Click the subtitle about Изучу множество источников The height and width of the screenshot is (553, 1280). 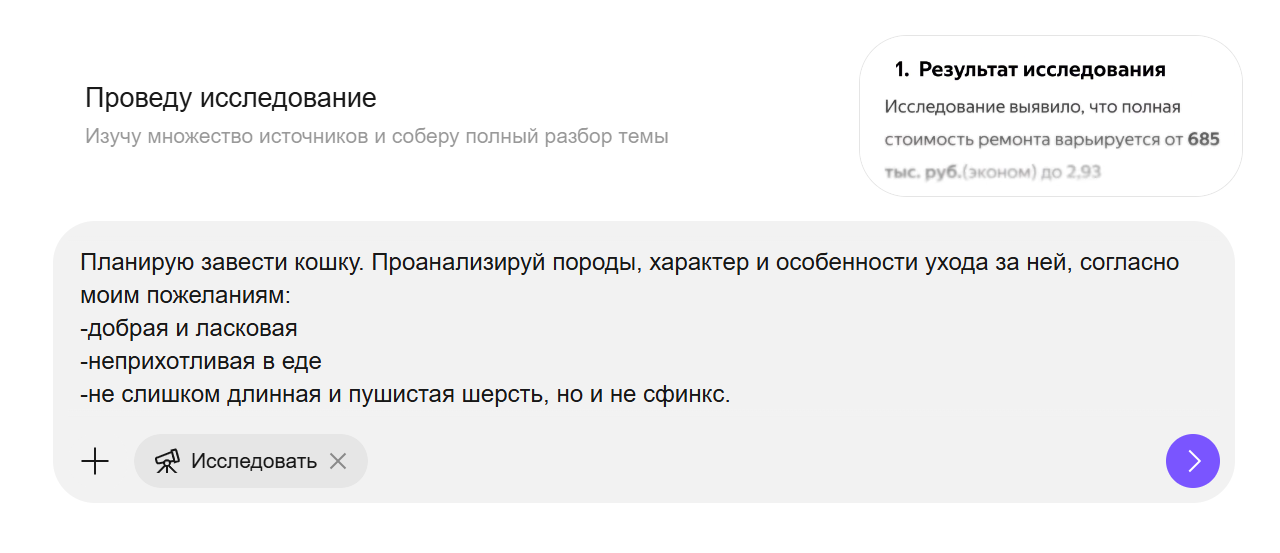coord(376,136)
